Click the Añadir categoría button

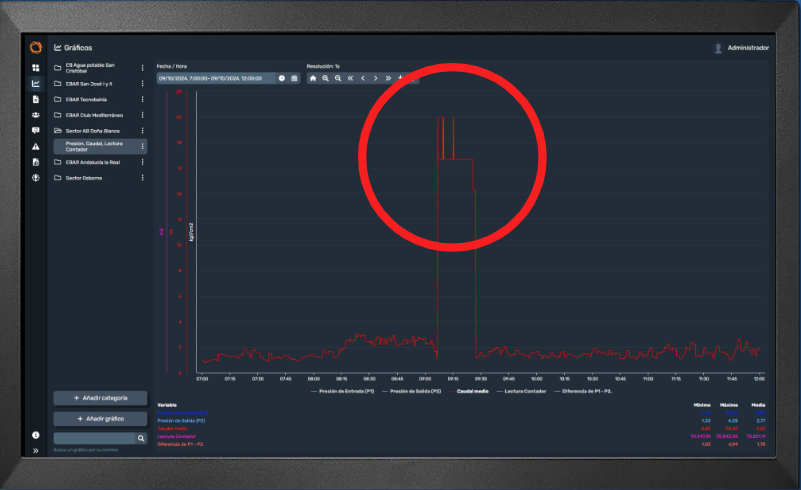(x=100, y=398)
